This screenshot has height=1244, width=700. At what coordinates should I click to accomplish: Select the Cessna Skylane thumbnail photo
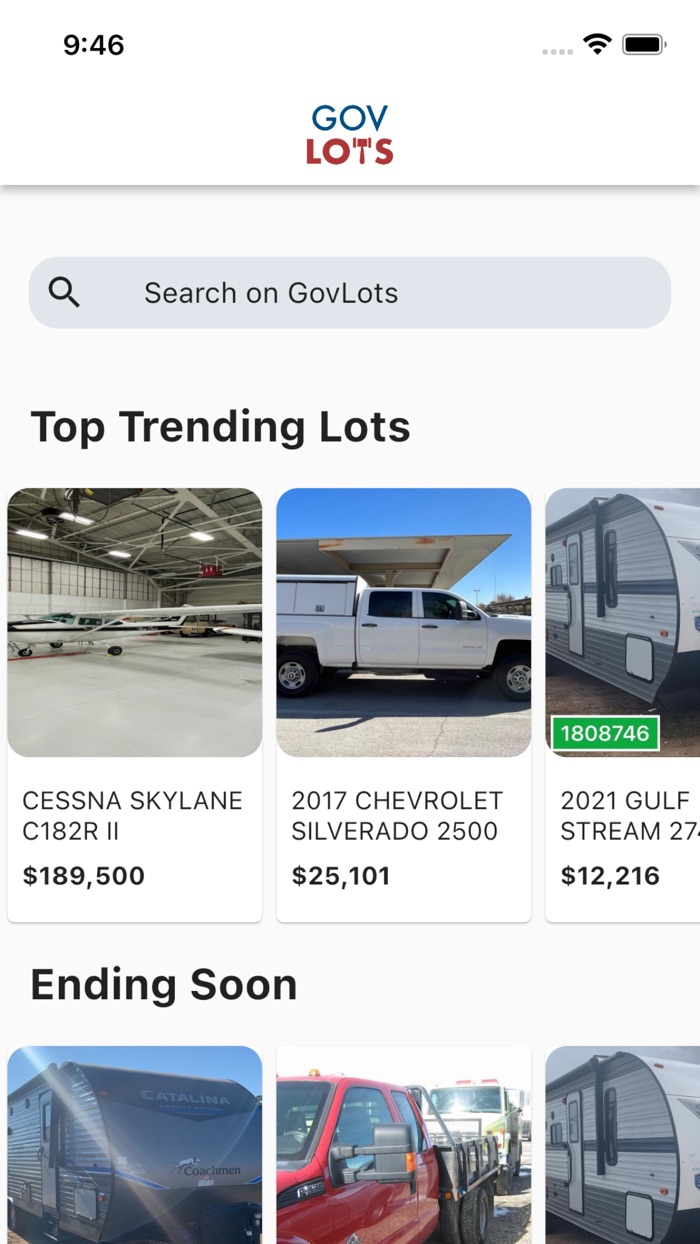coord(134,621)
